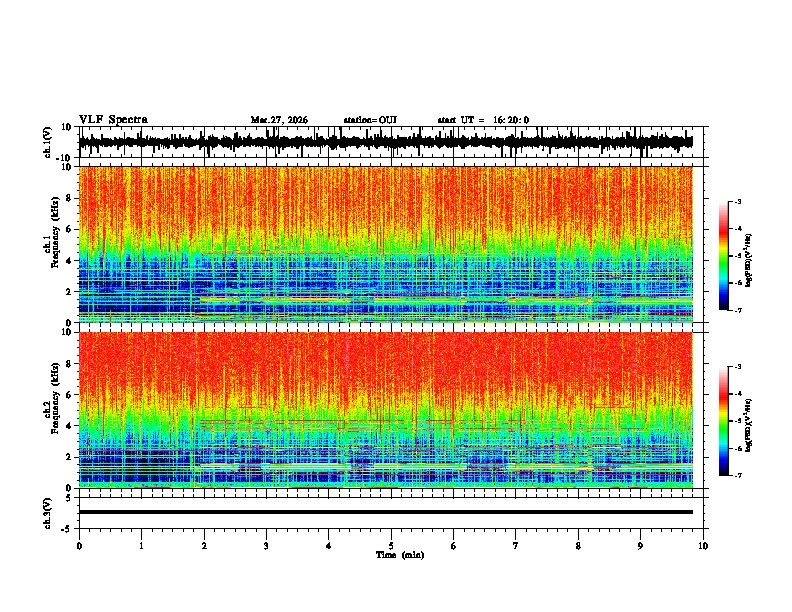792x612 pixels.
Task: Click the "station=OUI" header text
Action: point(370,120)
